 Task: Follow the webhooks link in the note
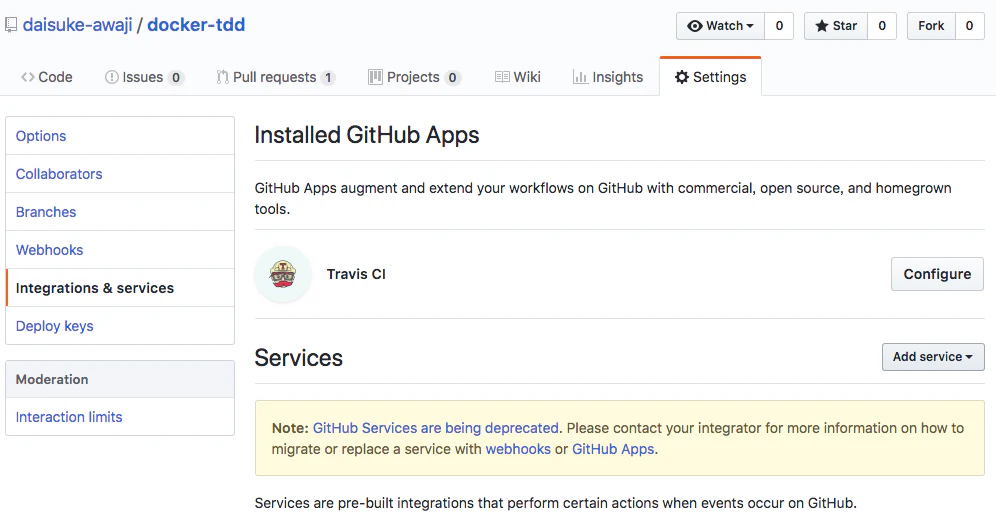(518, 449)
